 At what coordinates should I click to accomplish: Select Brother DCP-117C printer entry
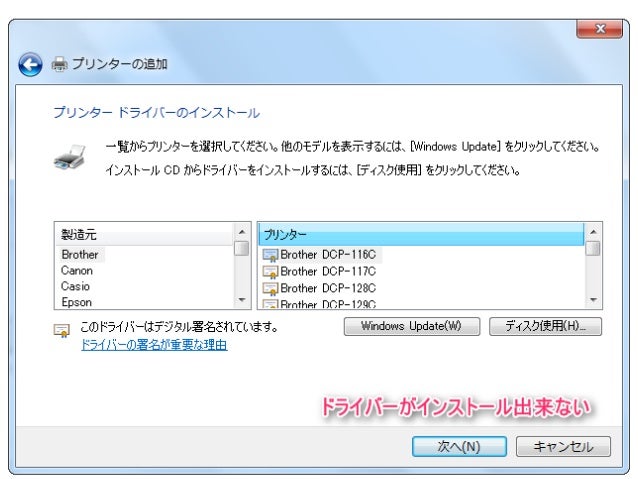tap(320, 271)
